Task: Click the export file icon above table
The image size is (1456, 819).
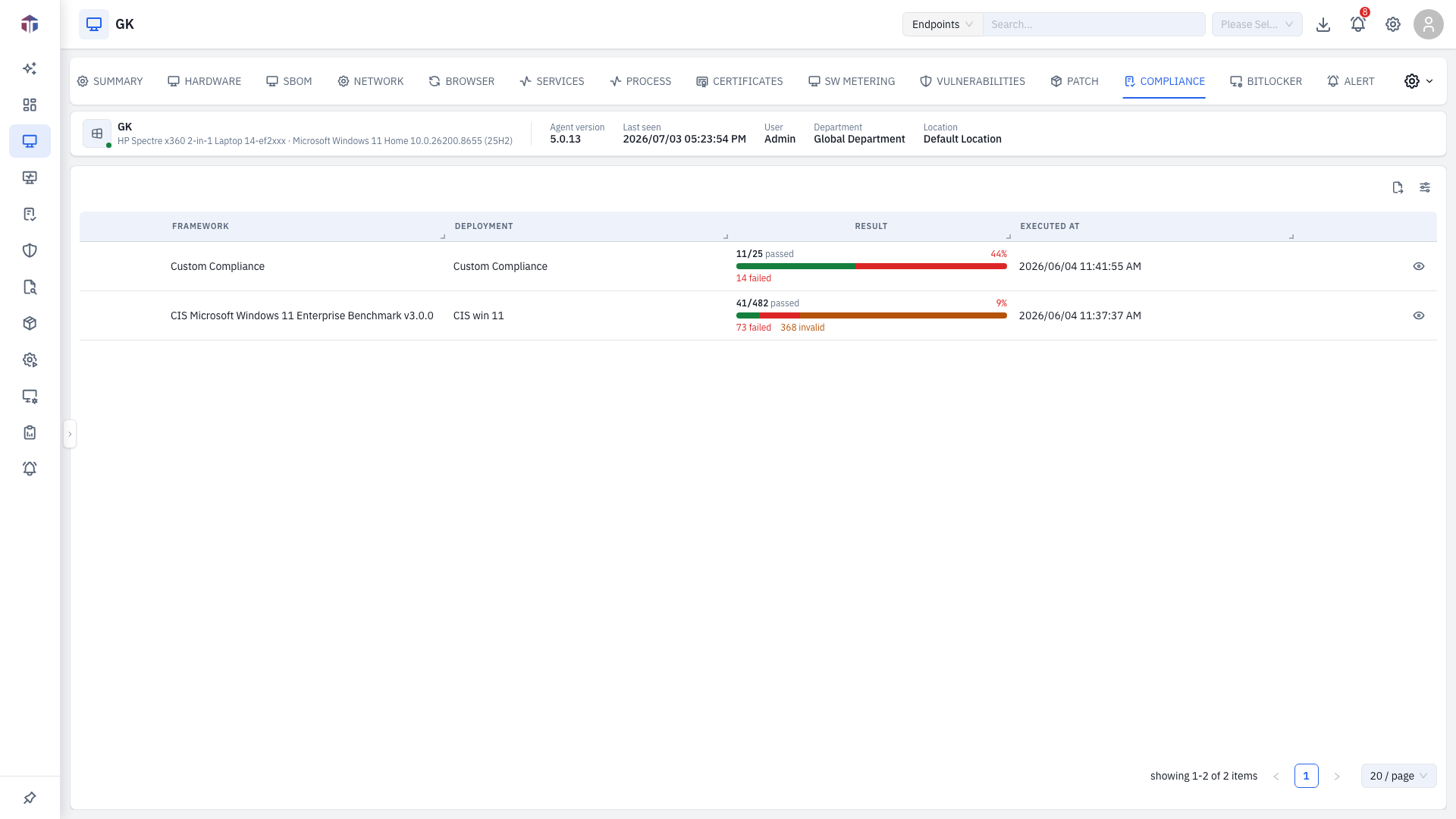Action: click(x=1398, y=187)
